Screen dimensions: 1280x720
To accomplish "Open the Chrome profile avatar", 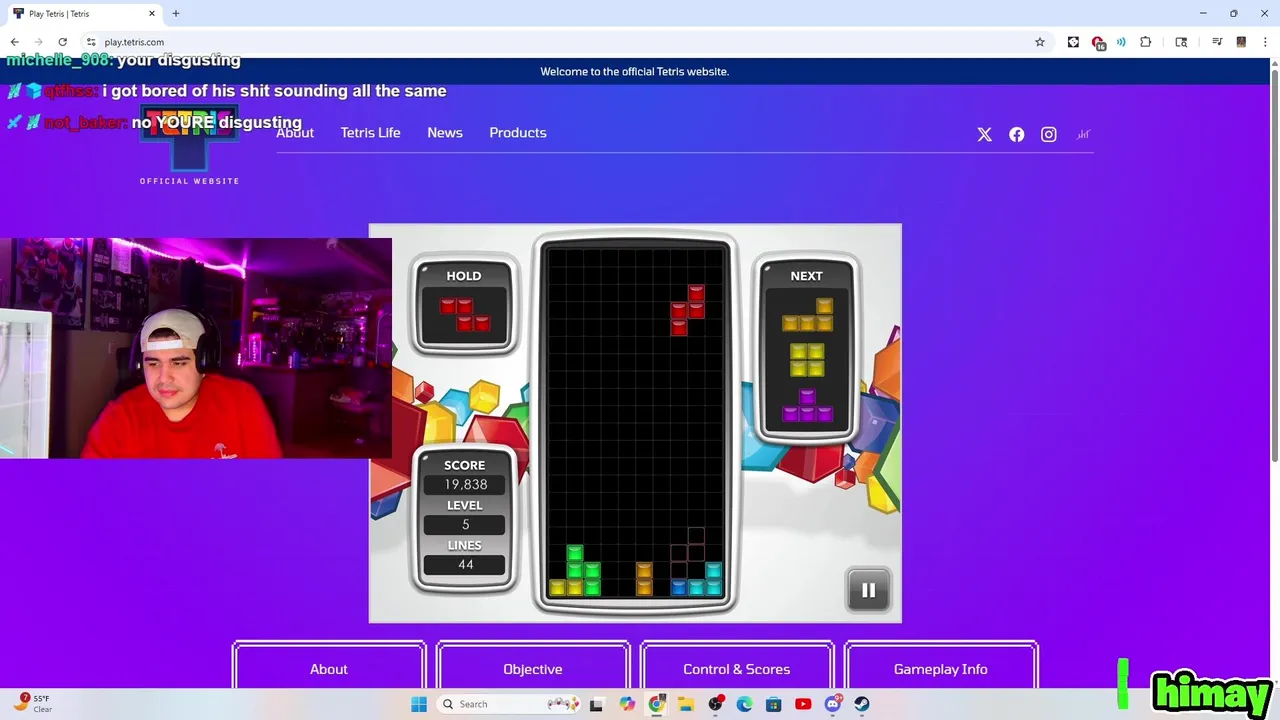I will pyautogui.click(x=1241, y=42).
